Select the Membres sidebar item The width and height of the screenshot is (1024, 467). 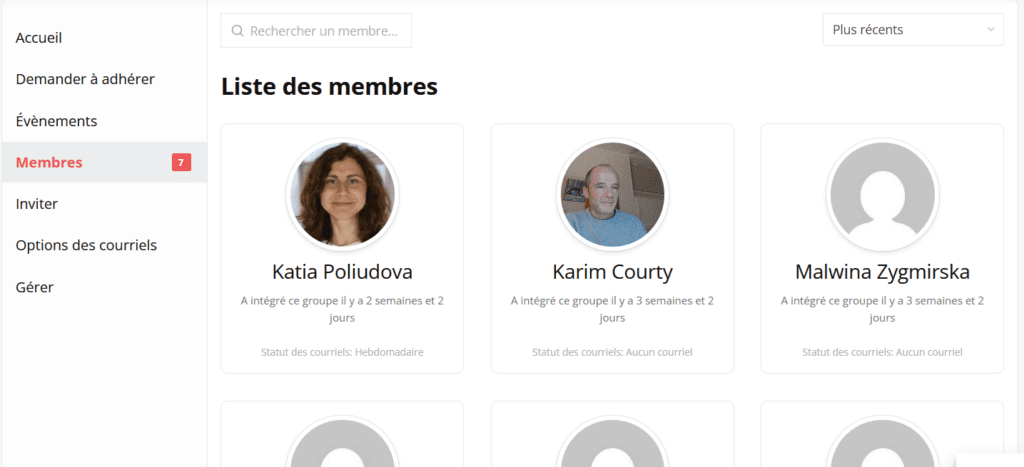49,162
